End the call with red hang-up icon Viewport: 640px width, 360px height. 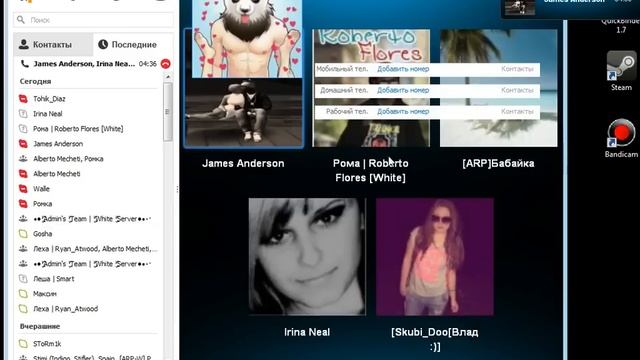(x=165, y=64)
